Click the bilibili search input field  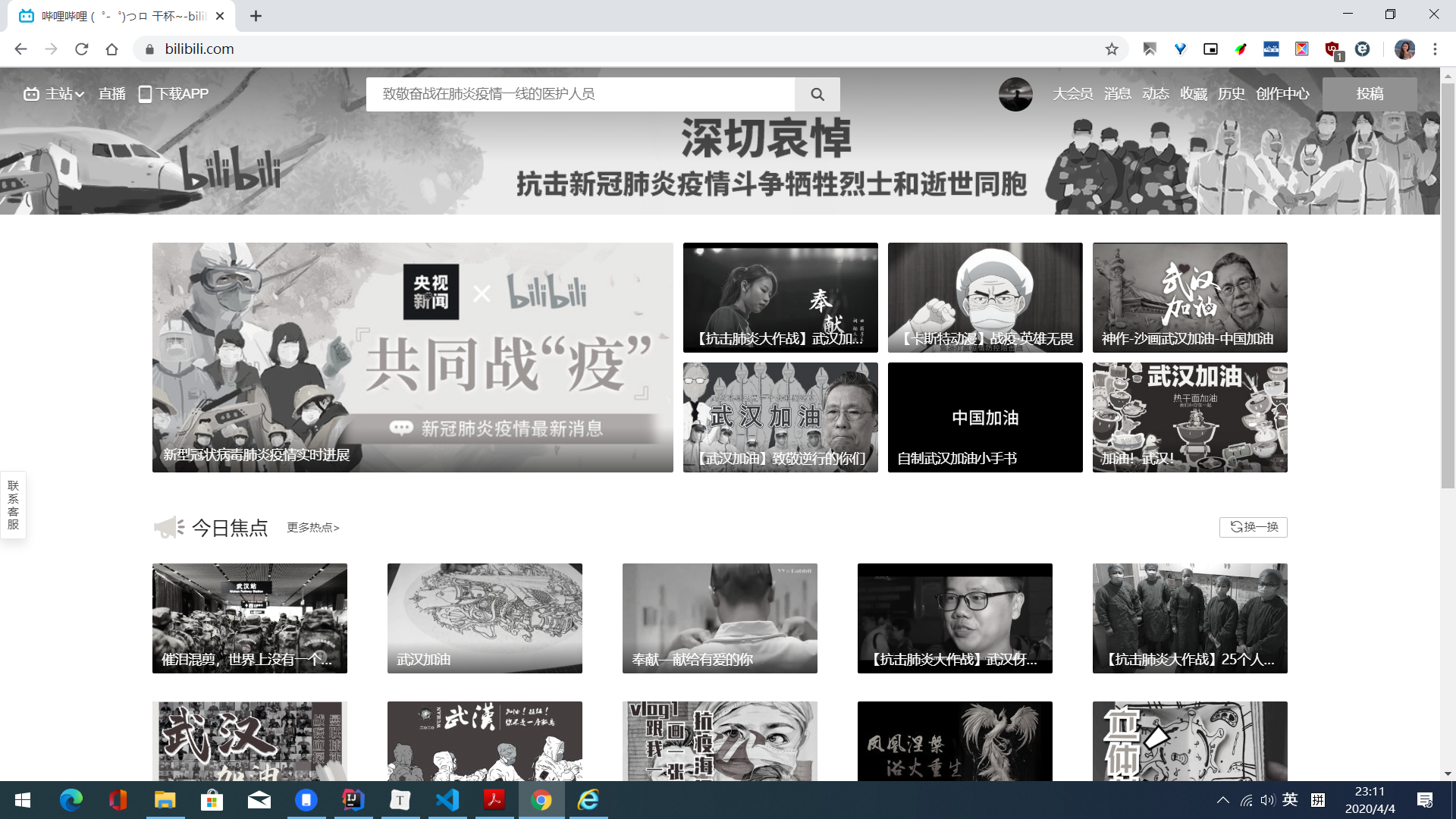tap(580, 94)
